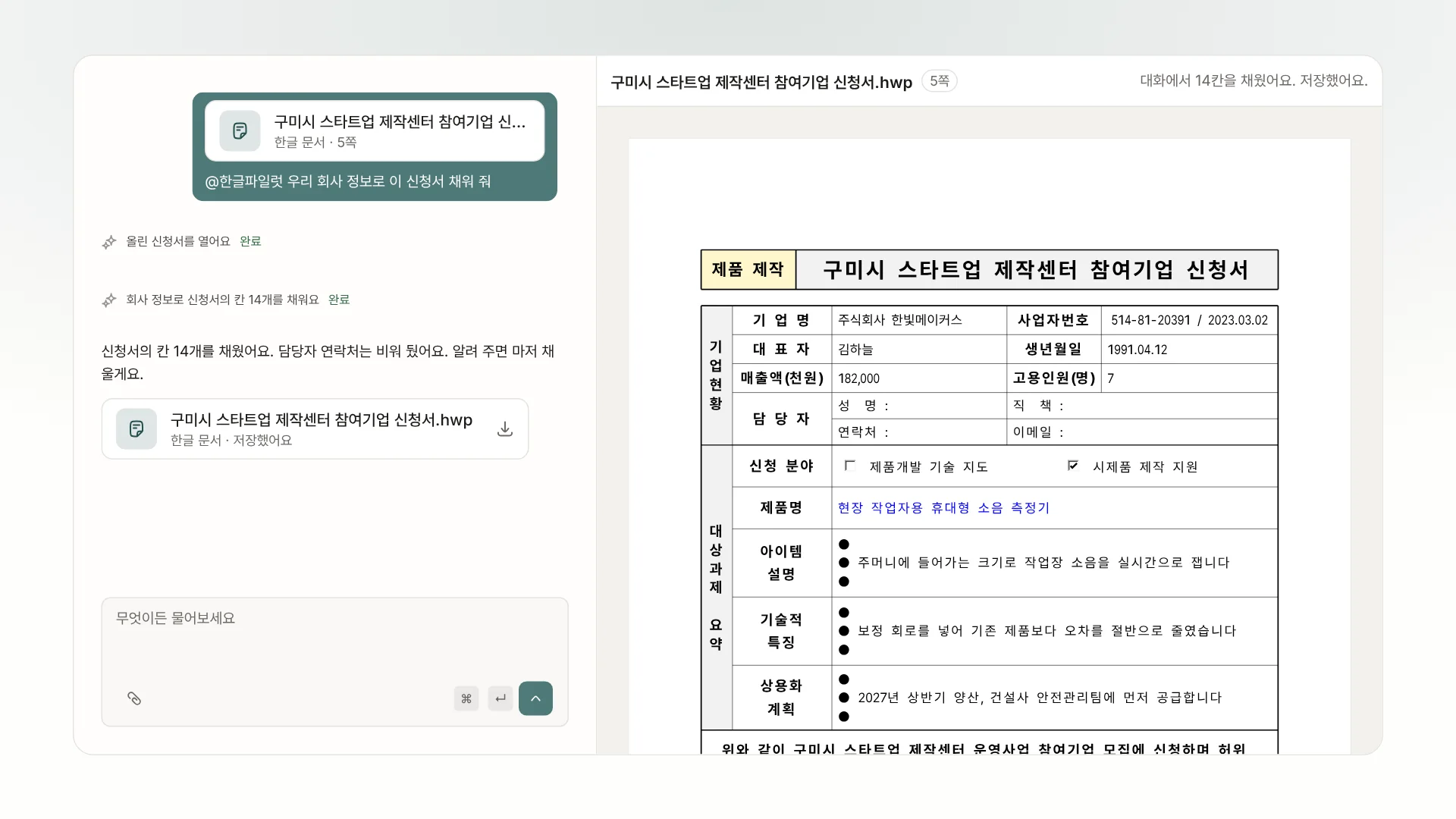Open the uploaded 신청서 attachment in the chat bubble

[x=375, y=130]
